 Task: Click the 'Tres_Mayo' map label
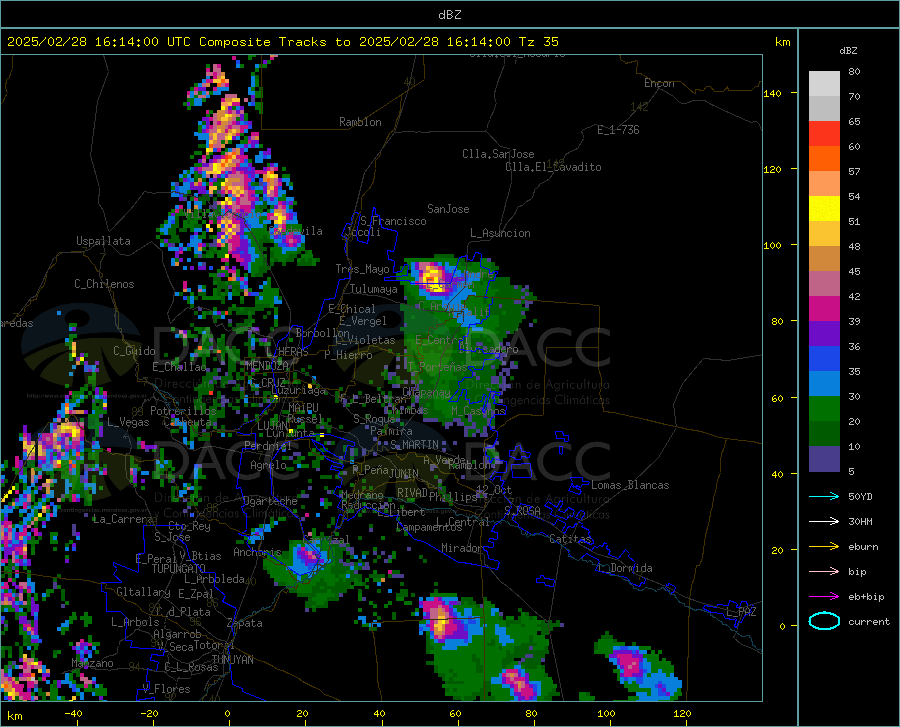362,269
